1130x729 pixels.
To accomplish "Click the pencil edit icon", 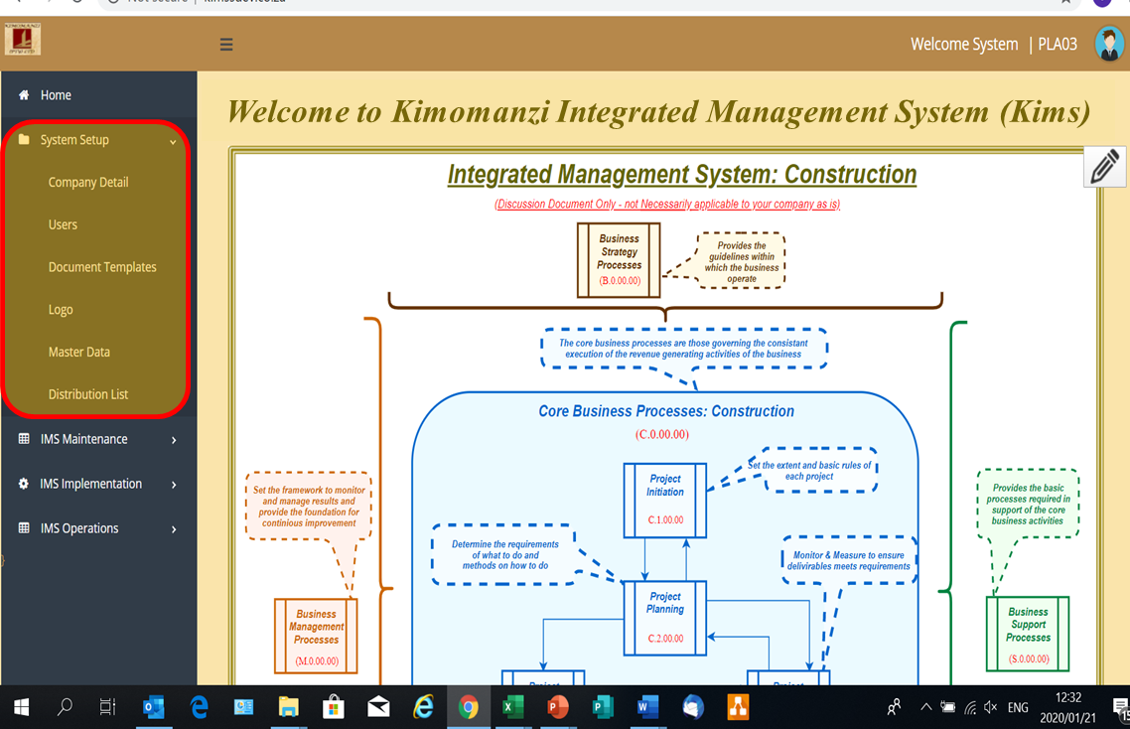I will click(x=1104, y=166).
